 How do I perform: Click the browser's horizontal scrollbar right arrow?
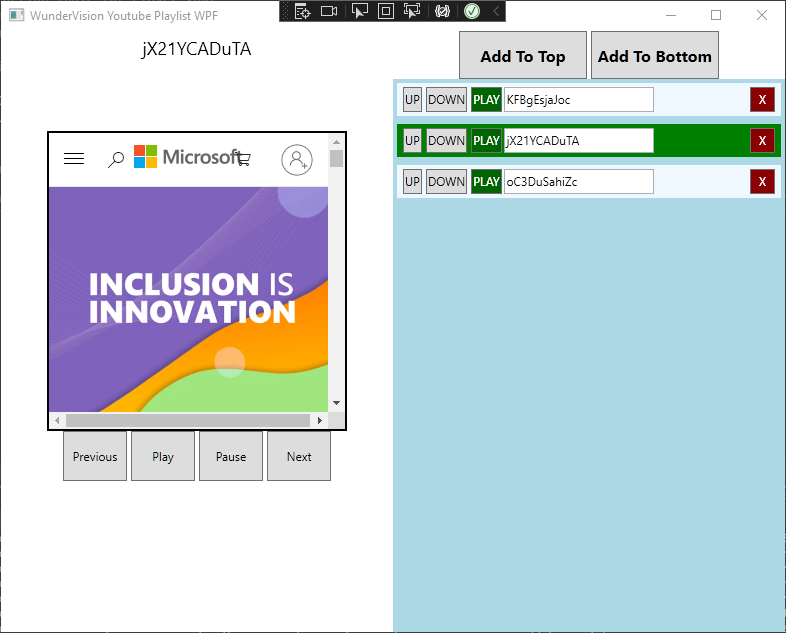tap(320, 420)
